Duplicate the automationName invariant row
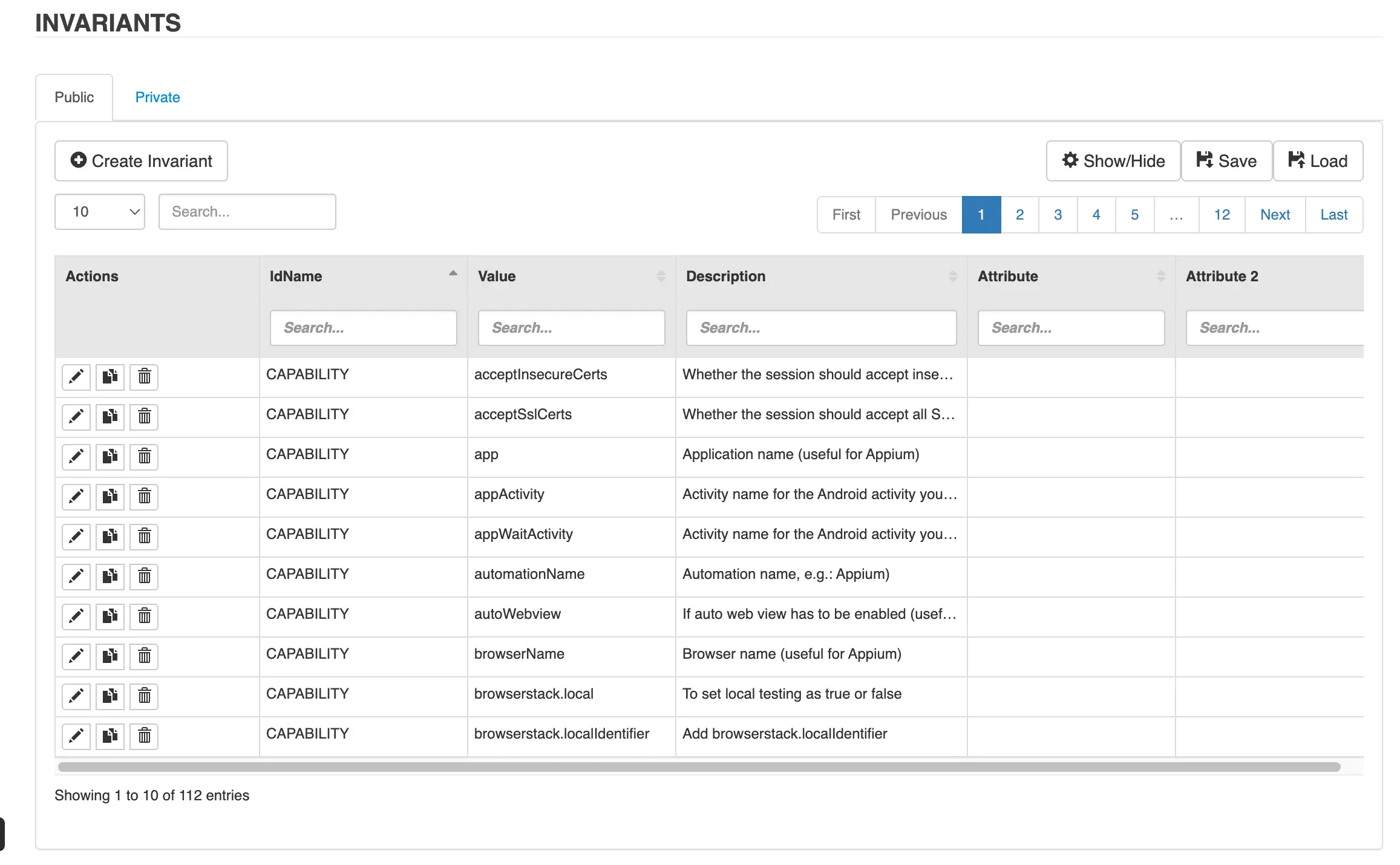 (110, 576)
